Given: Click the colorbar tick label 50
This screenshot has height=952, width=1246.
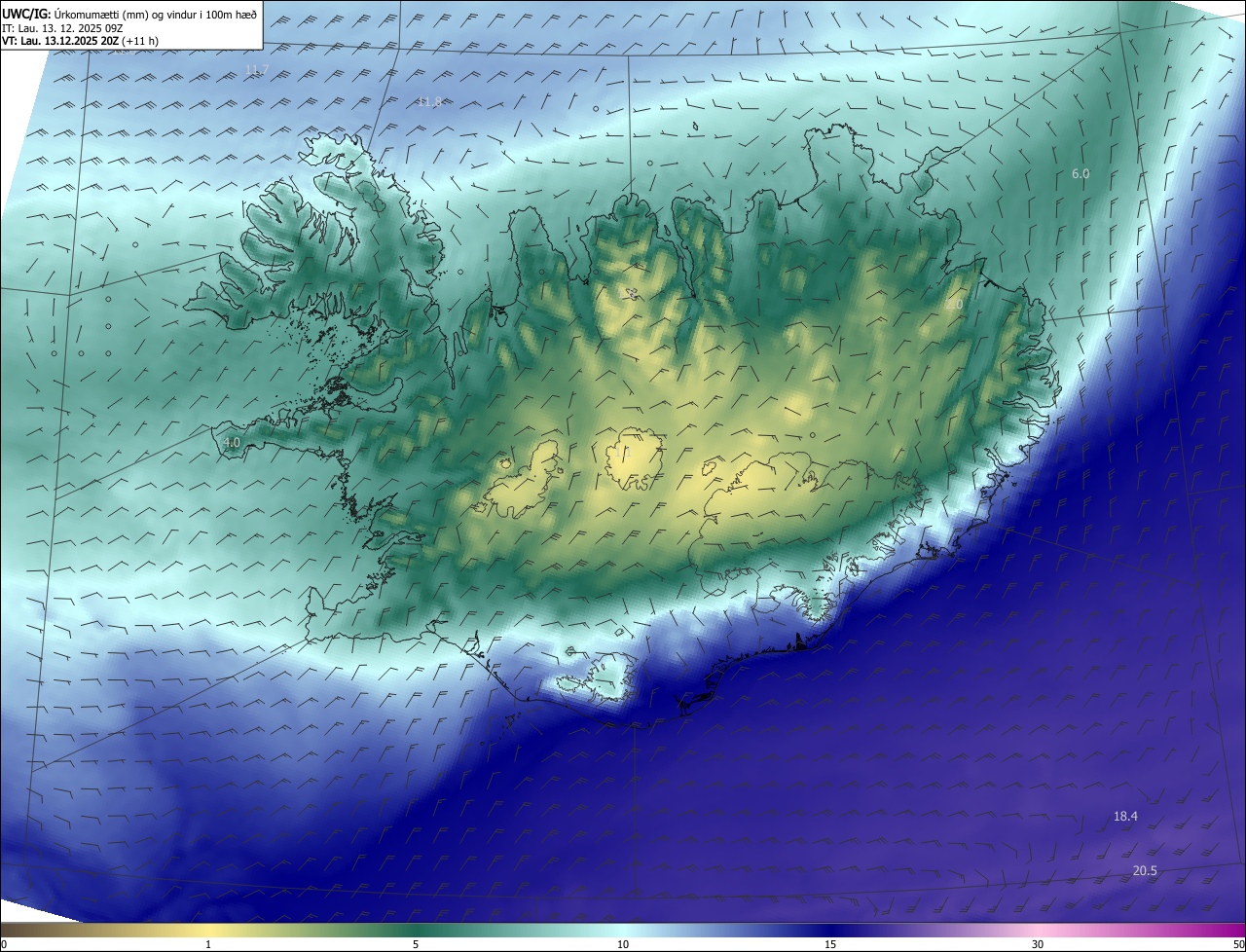Looking at the screenshot, I should [1238, 944].
